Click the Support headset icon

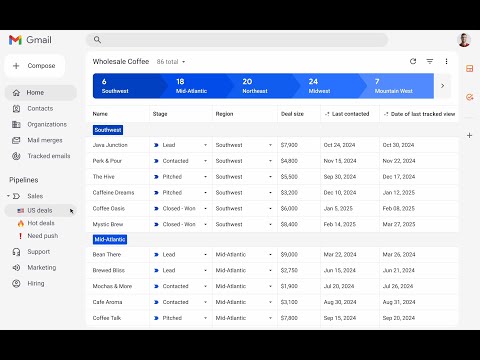16,252
